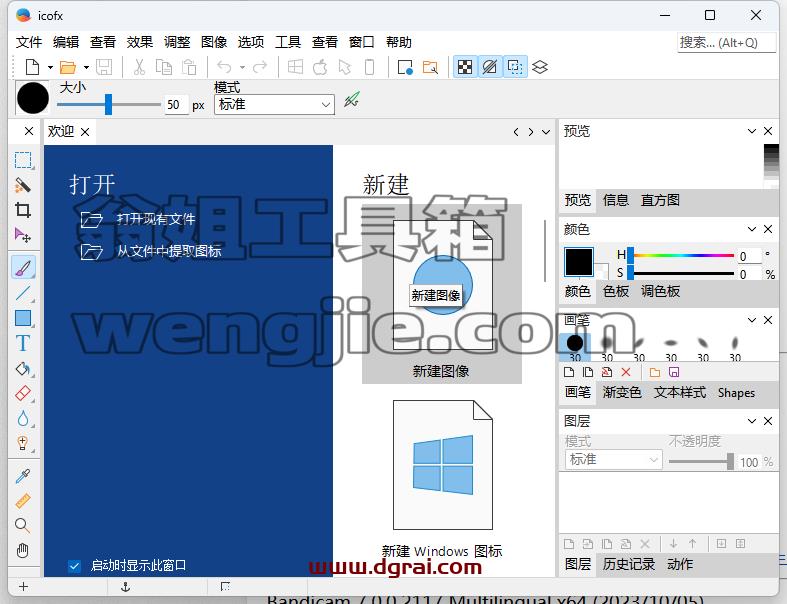This screenshot has height=604, width=787.
Task: Select the Dodge lightbulb tool
Action: pos(23,443)
